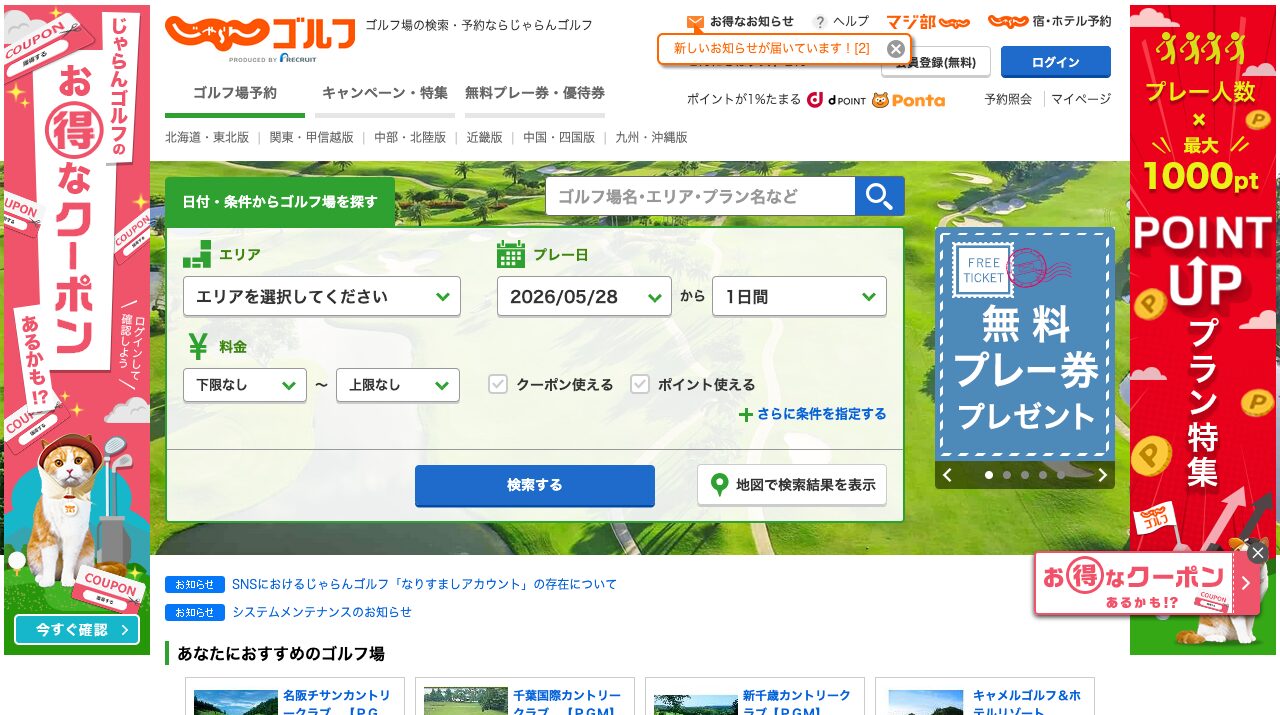Toggle the ポイント使える checkbox
Screen dimensions: 1280x715
click(x=640, y=384)
